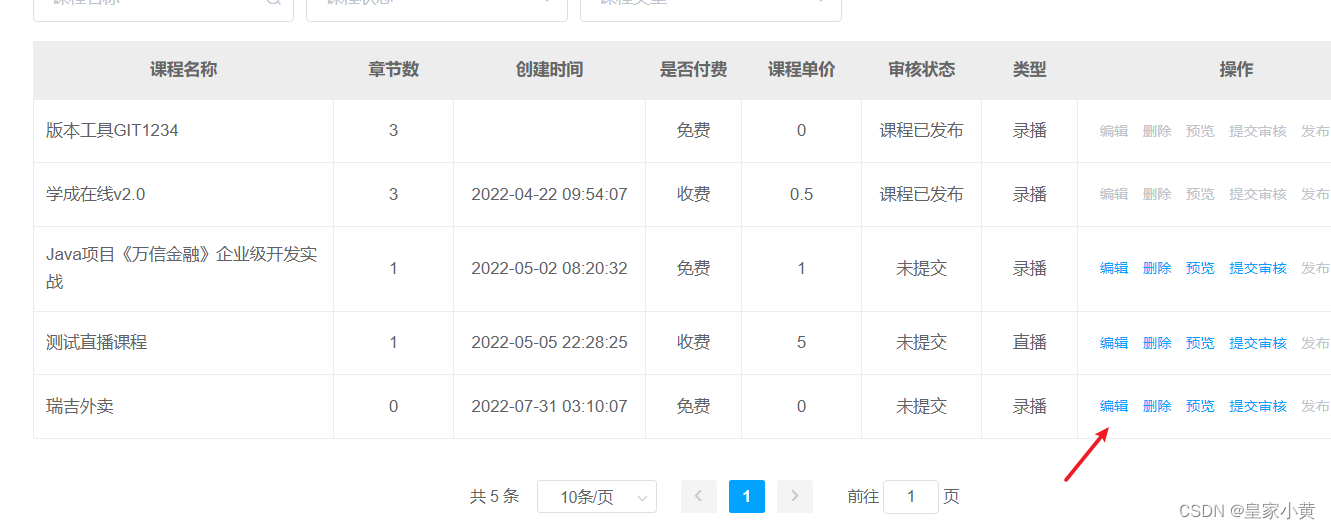
Task: Submit 测试直播课程 for review (提交审核)
Action: [x=1258, y=342]
